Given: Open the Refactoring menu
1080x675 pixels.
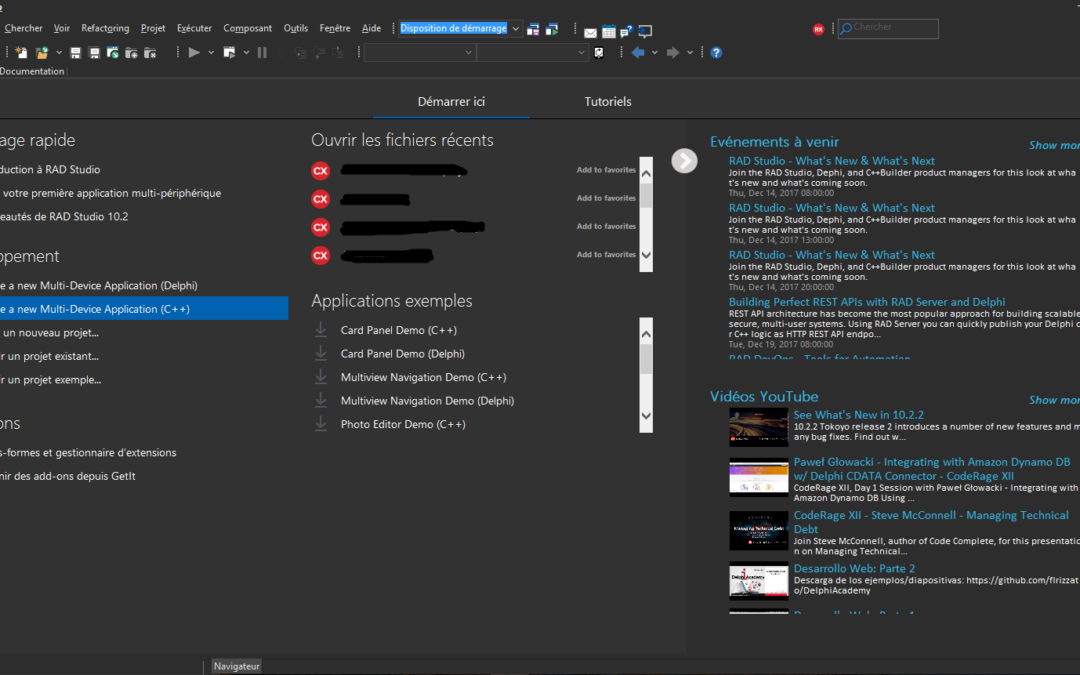Looking at the screenshot, I should click(x=105, y=28).
